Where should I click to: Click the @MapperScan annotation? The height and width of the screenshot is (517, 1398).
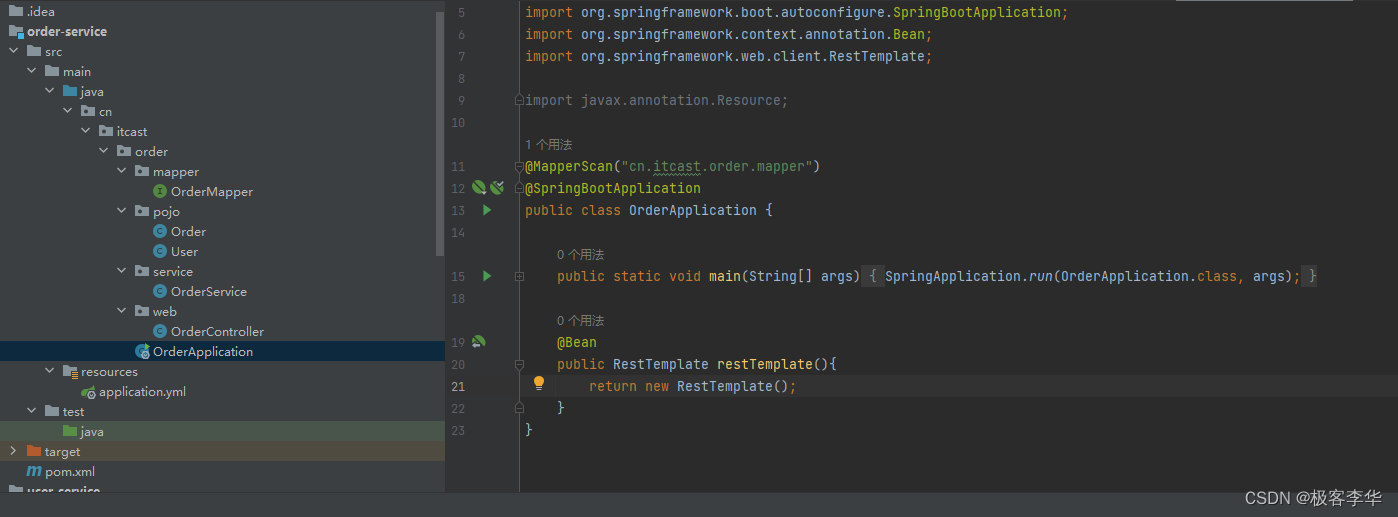tap(569, 166)
